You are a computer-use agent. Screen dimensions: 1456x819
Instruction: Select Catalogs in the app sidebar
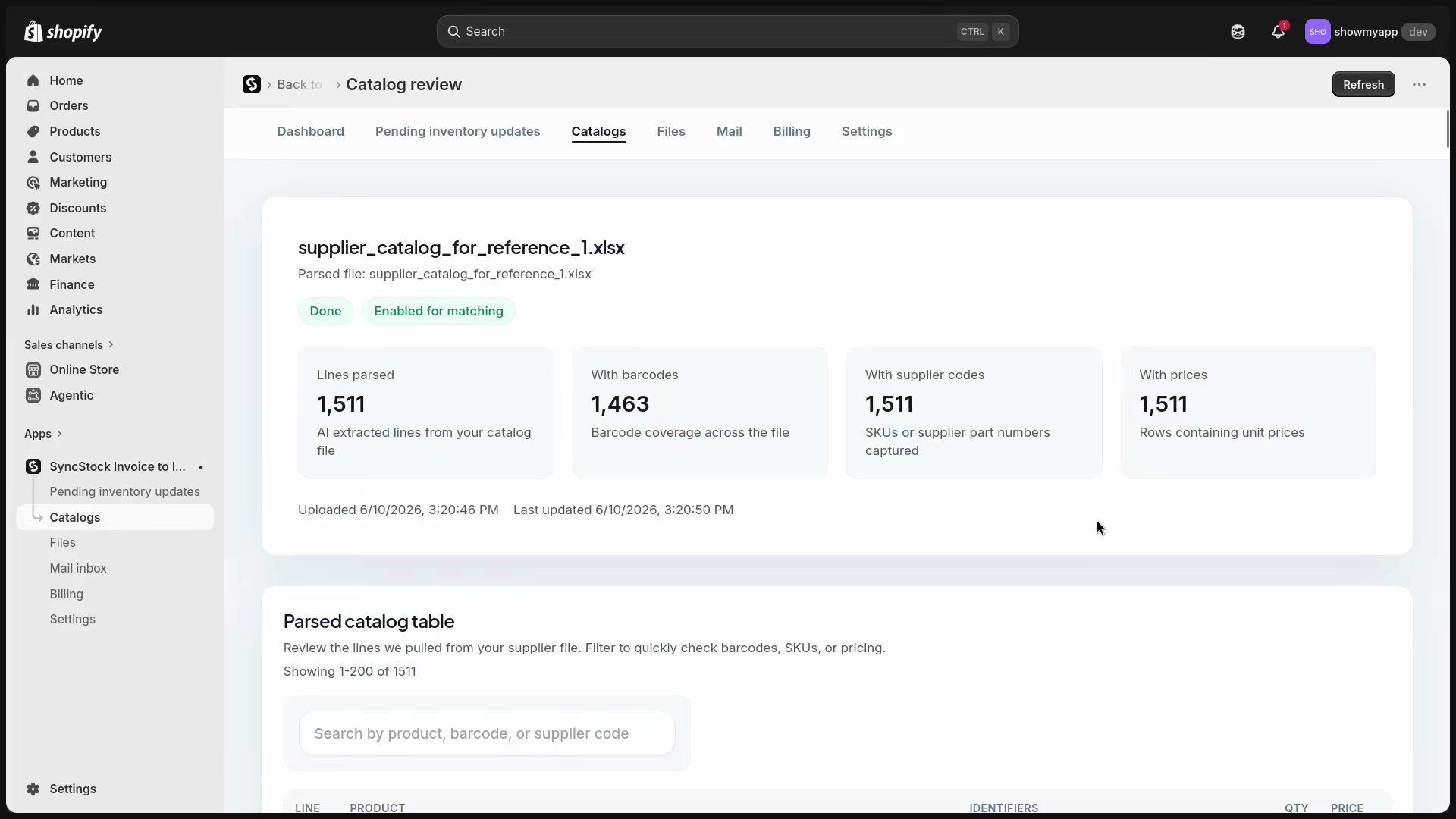tap(115, 517)
